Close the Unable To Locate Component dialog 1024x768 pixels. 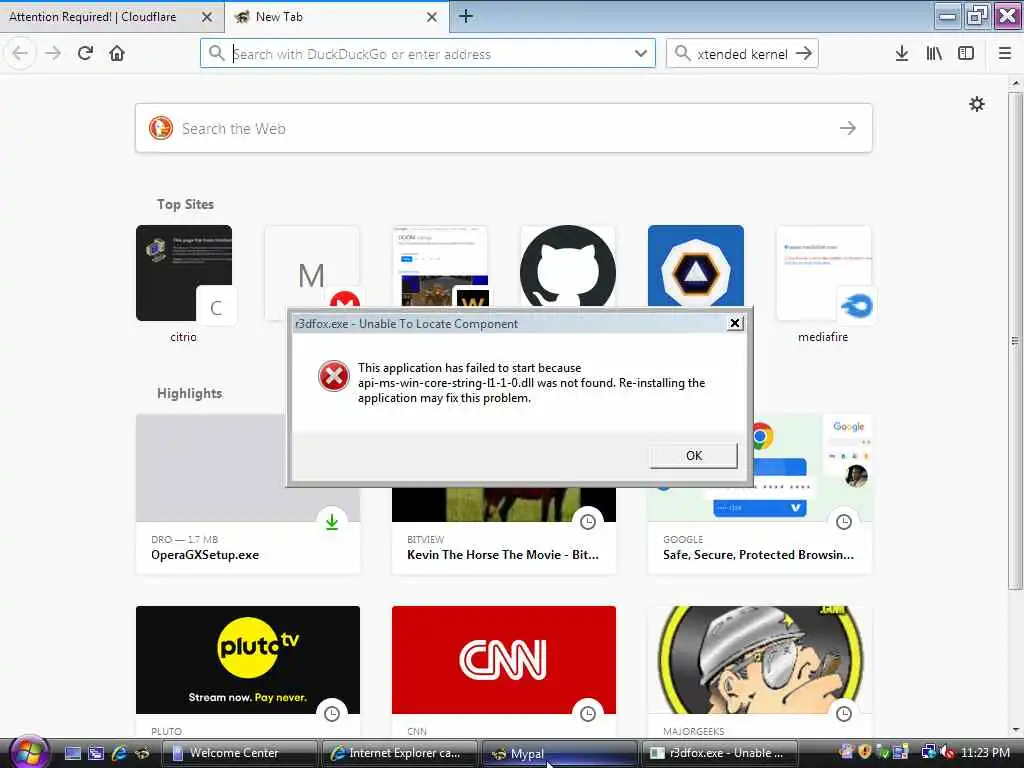735,323
